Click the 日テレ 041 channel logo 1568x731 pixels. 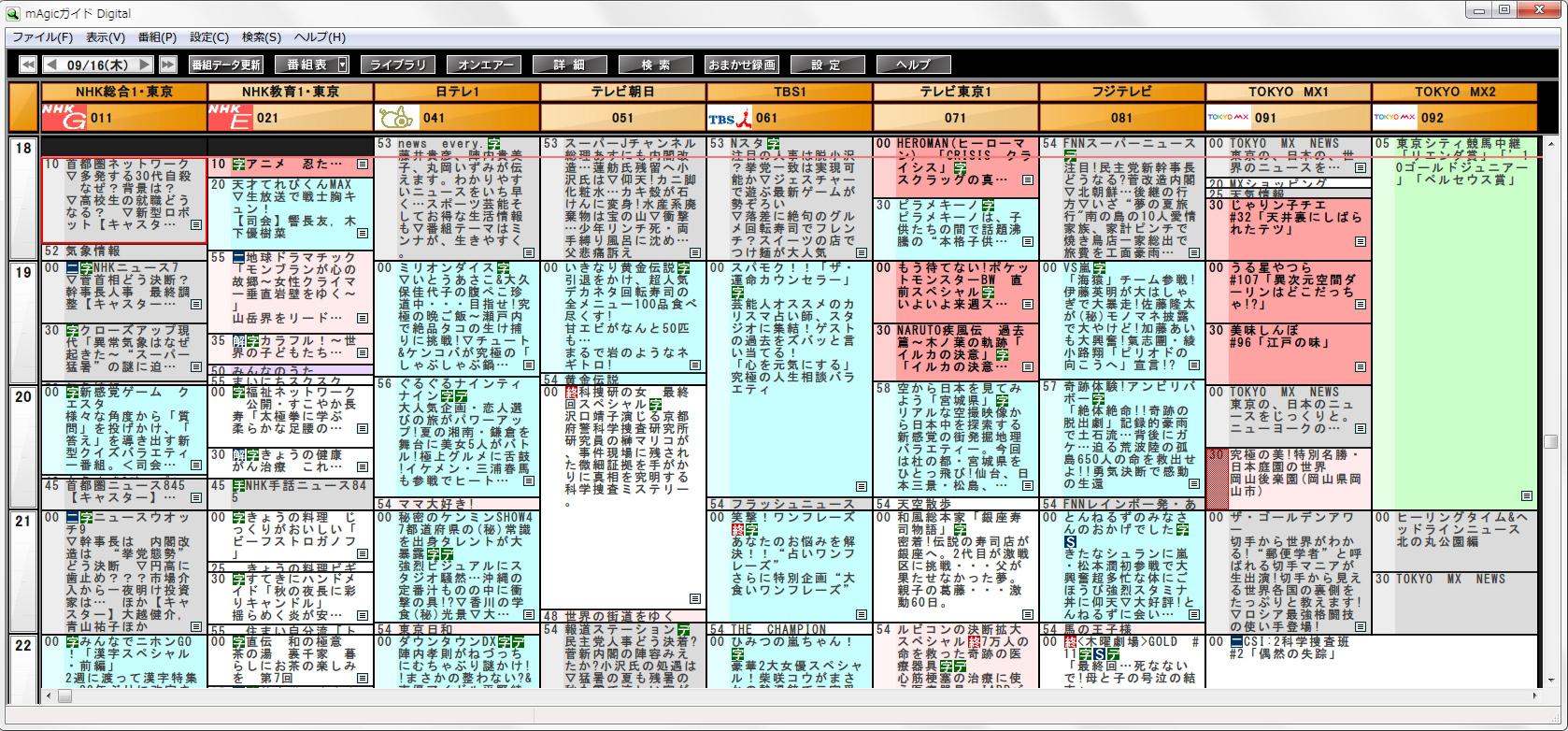[x=396, y=117]
